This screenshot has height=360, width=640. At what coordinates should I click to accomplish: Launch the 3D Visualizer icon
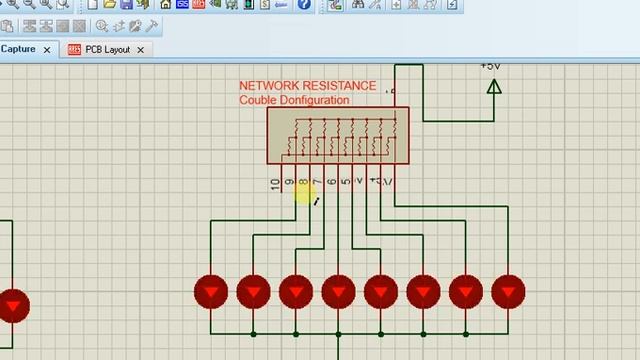pos(215,4)
